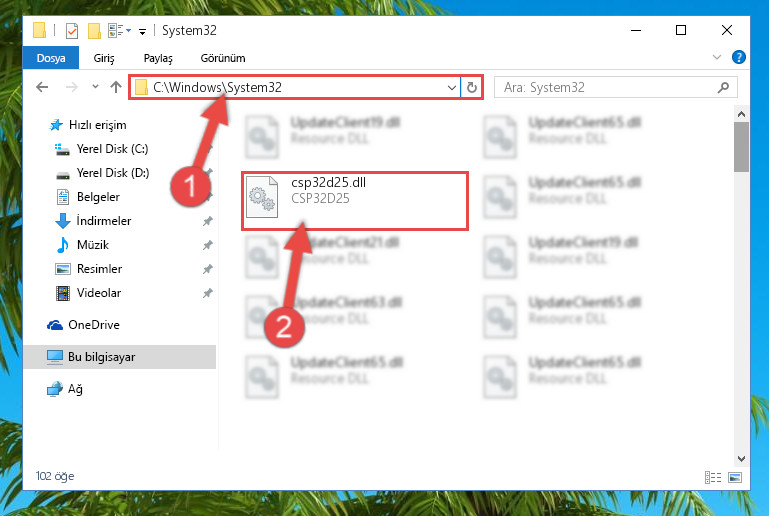
Task: Select Bu bilgisayar in navigation pane
Action: click(x=119, y=357)
